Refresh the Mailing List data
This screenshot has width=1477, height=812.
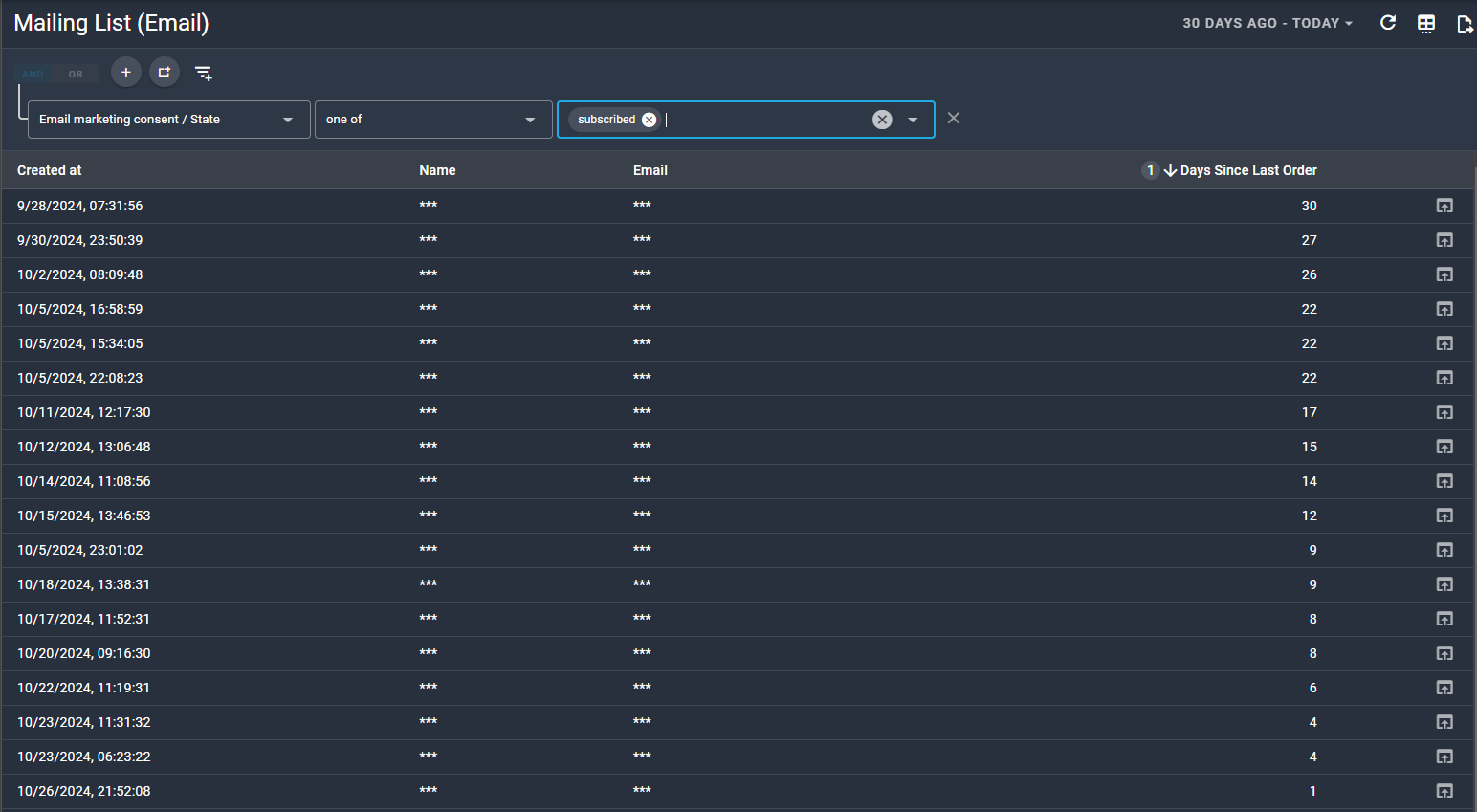click(x=1388, y=23)
